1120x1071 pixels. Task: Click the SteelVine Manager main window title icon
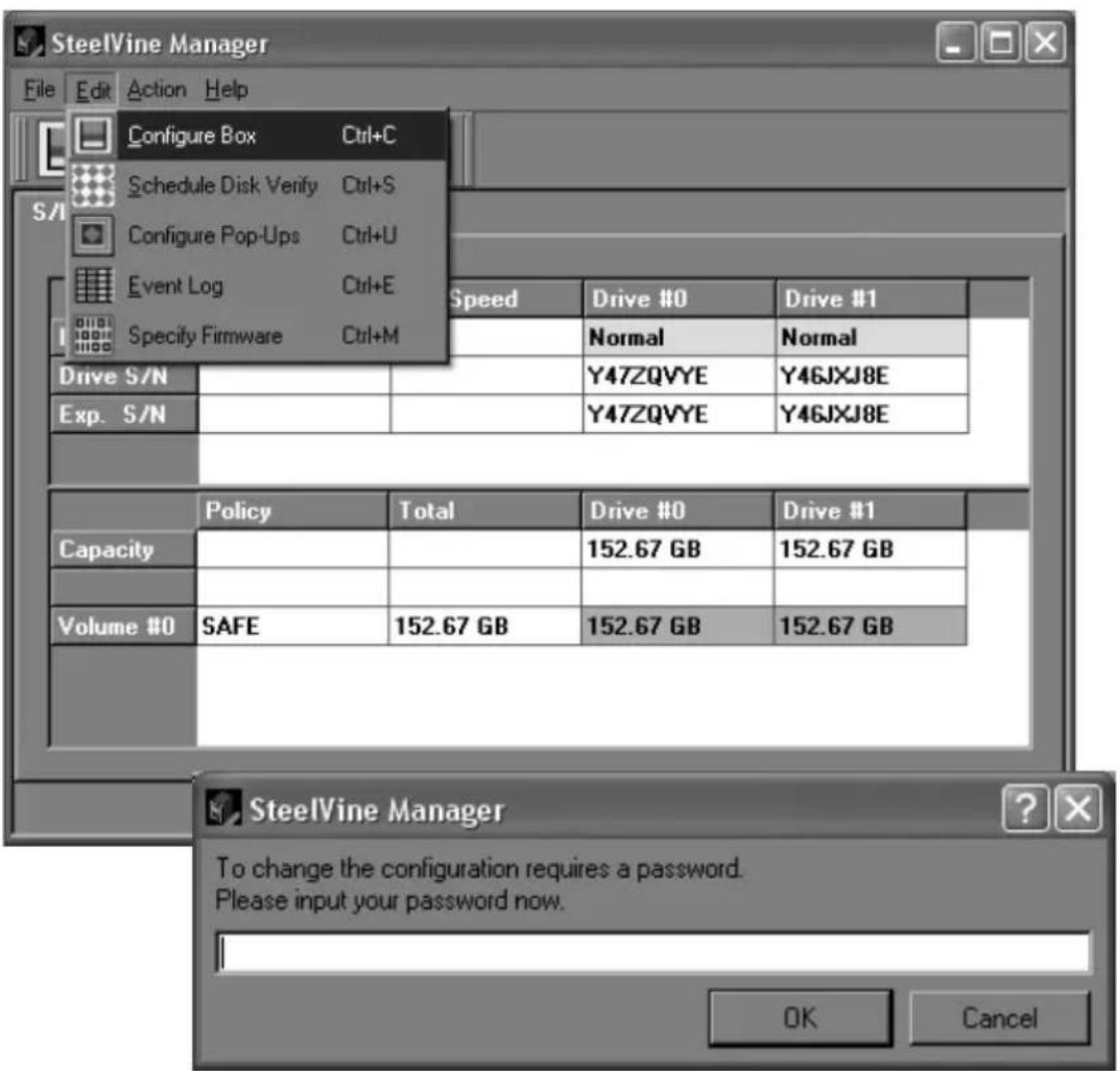click(x=30, y=43)
